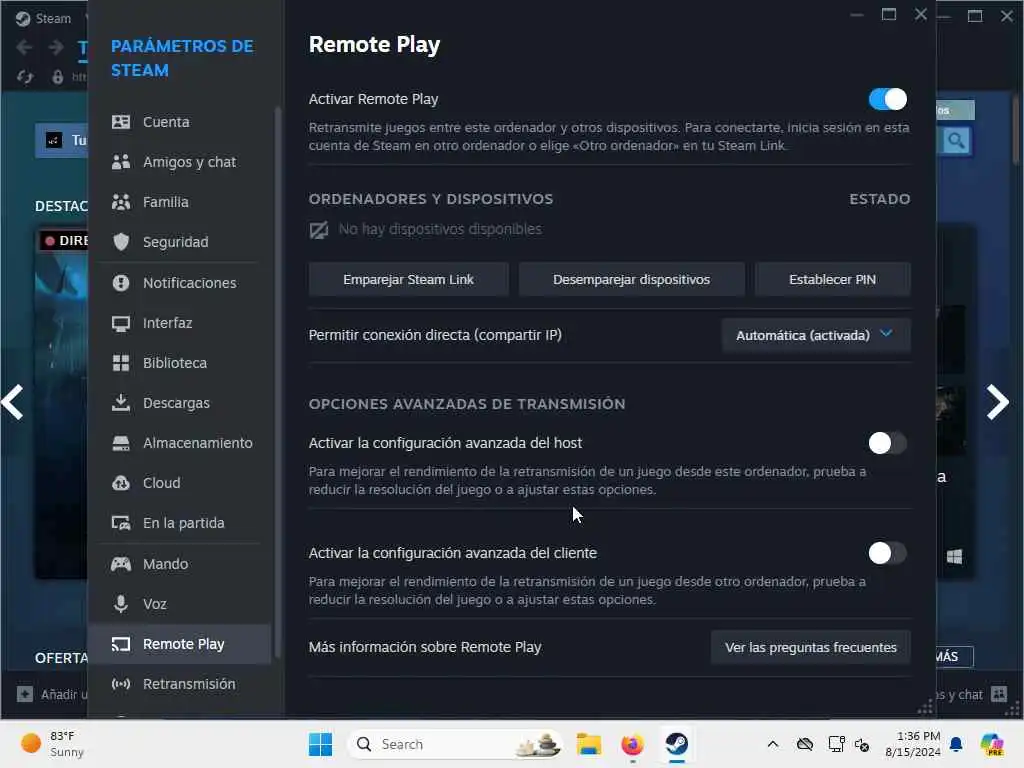Click the Copilot icon in the taskbar
The width and height of the screenshot is (1024, 768).
(993, 744)
